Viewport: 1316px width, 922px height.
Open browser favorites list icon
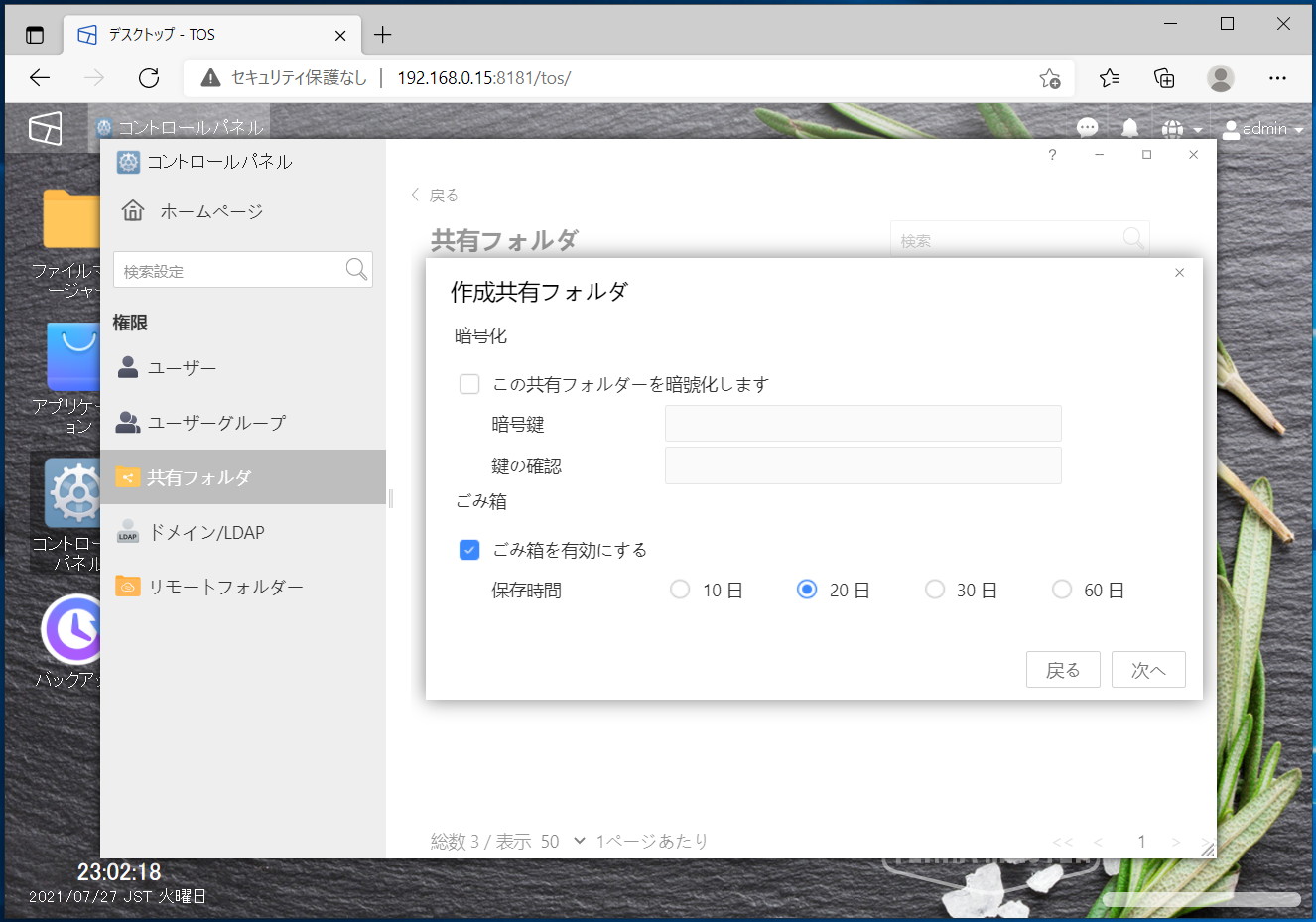click(1110, 78)
